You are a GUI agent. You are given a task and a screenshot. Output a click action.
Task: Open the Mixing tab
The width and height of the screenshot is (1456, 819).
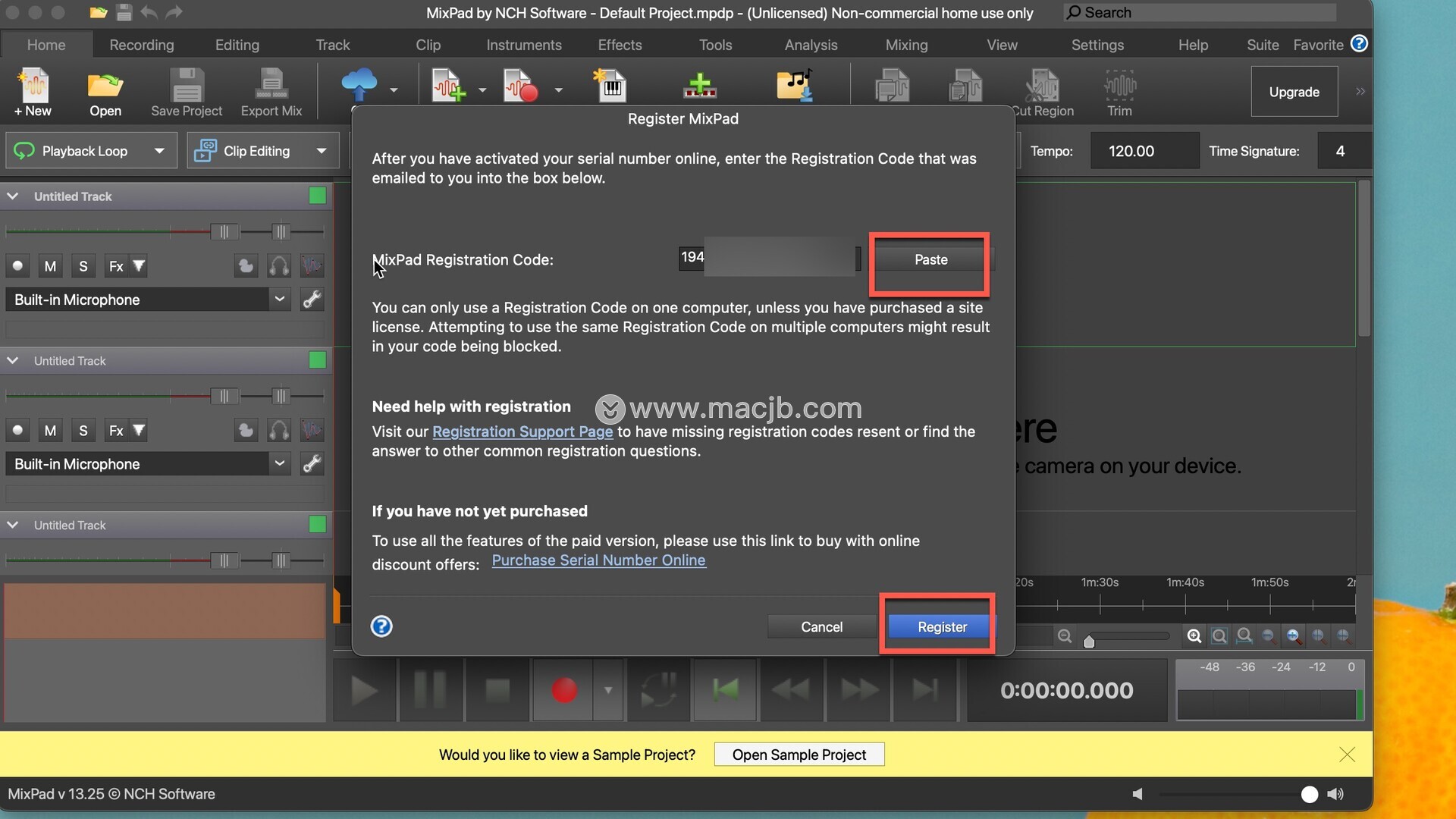906,45
